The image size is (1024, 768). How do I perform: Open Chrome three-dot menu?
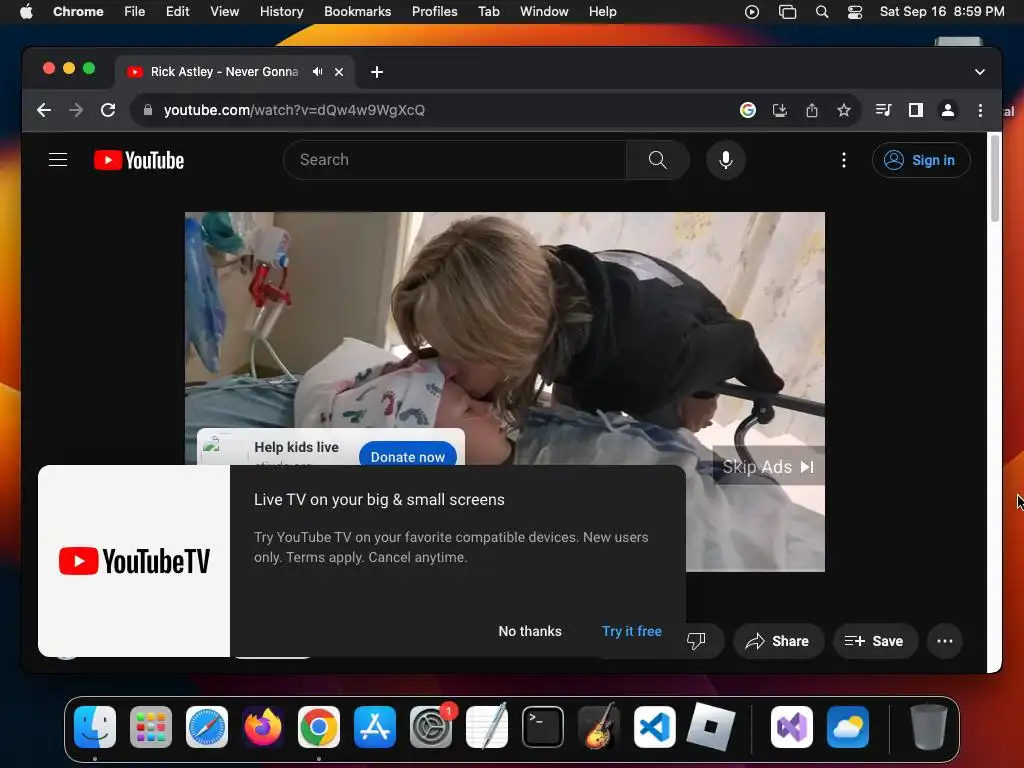pos(980,110)
